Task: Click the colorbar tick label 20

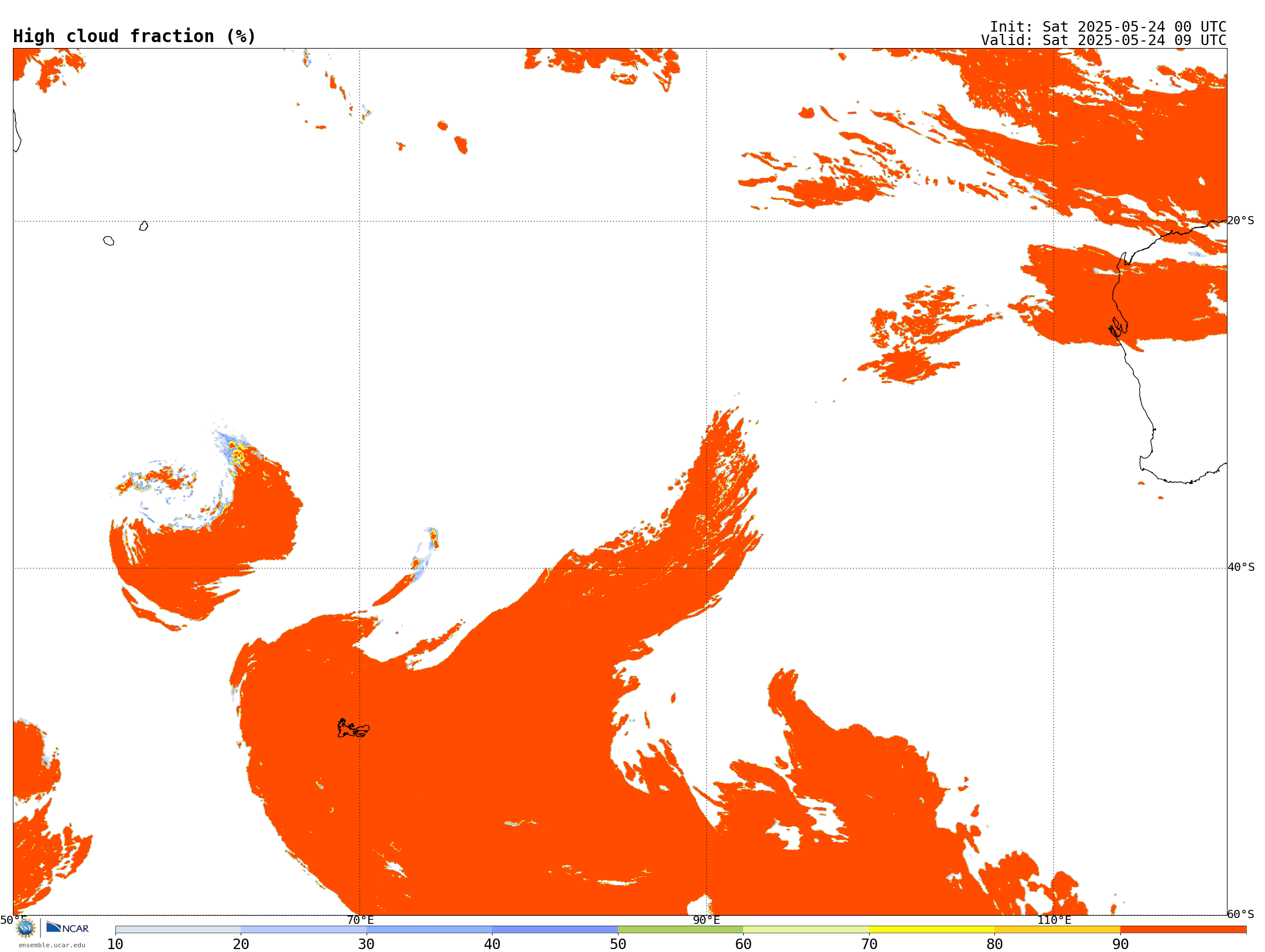Action: pos(241,944)
